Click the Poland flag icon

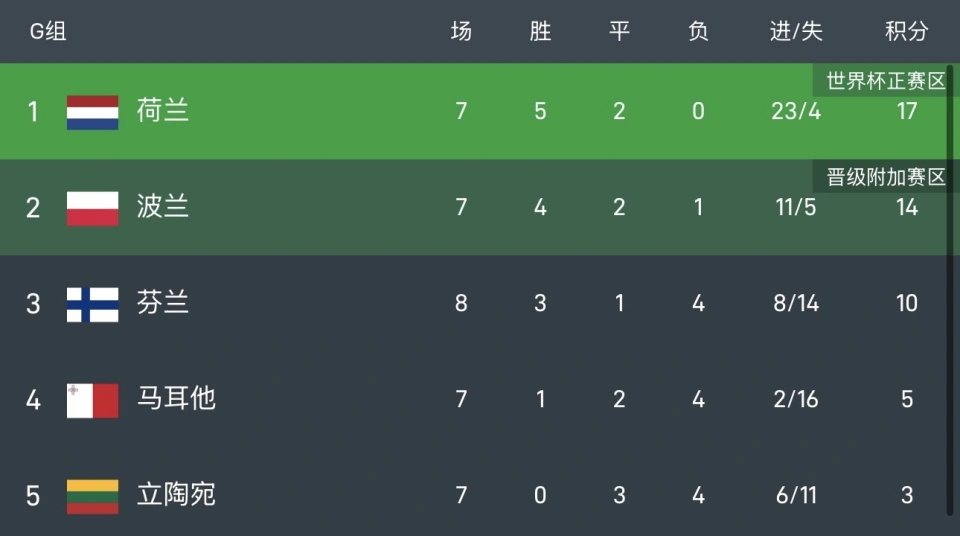click(92, 208)
